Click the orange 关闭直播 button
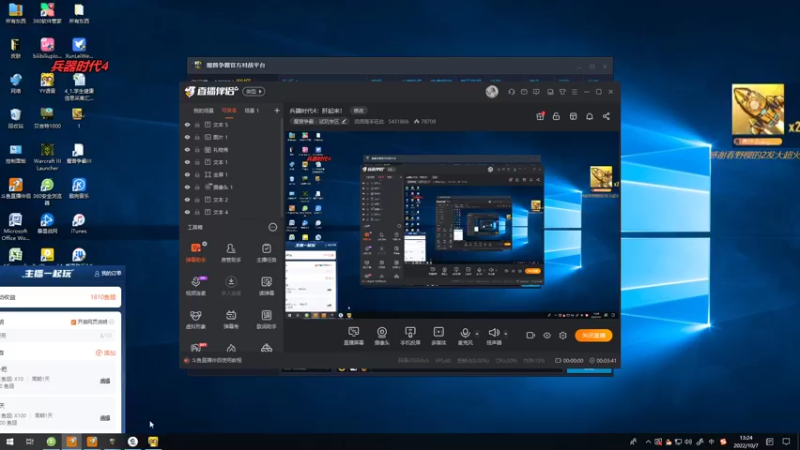Image resolution: width=800 pixels, height=450 pixels. pos(594,335)
